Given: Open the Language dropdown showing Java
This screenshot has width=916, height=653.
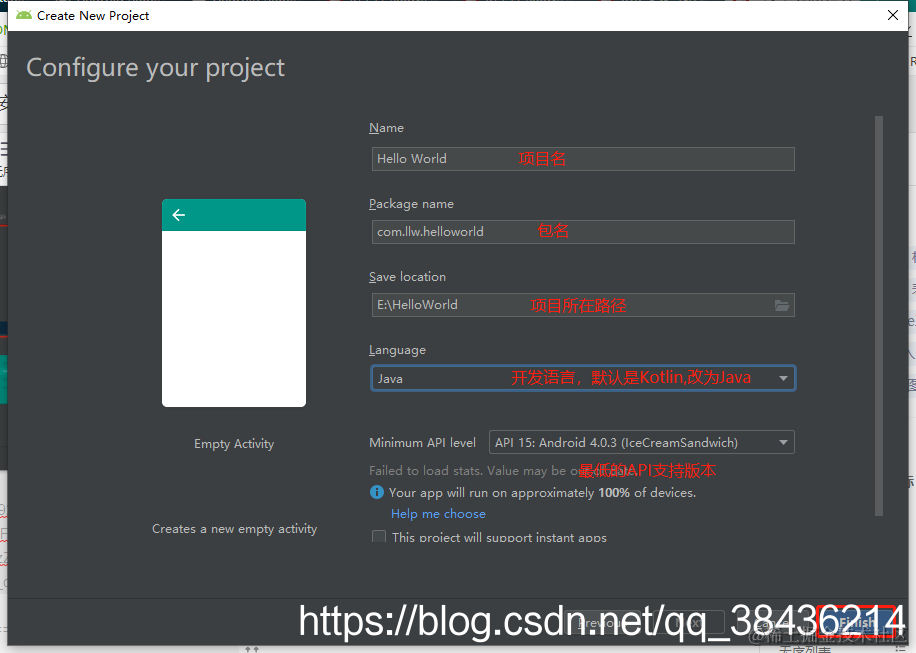Looking at the screenshot, I should [x=582, y=378].
